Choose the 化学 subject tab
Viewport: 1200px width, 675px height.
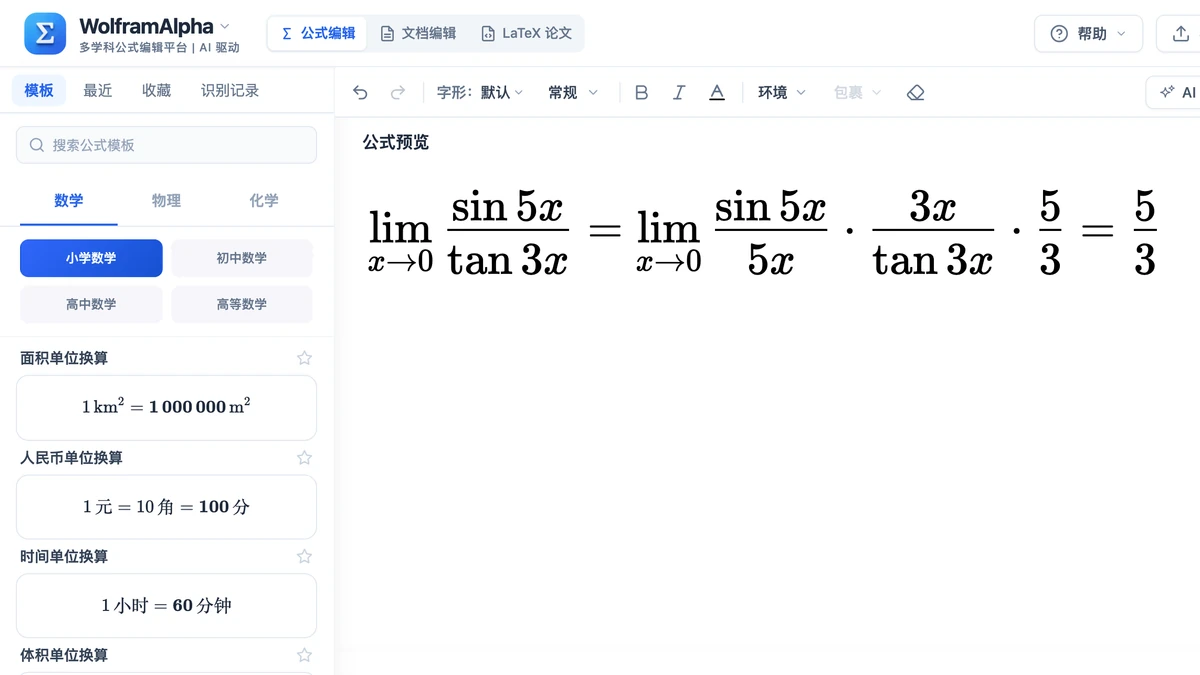264,201
